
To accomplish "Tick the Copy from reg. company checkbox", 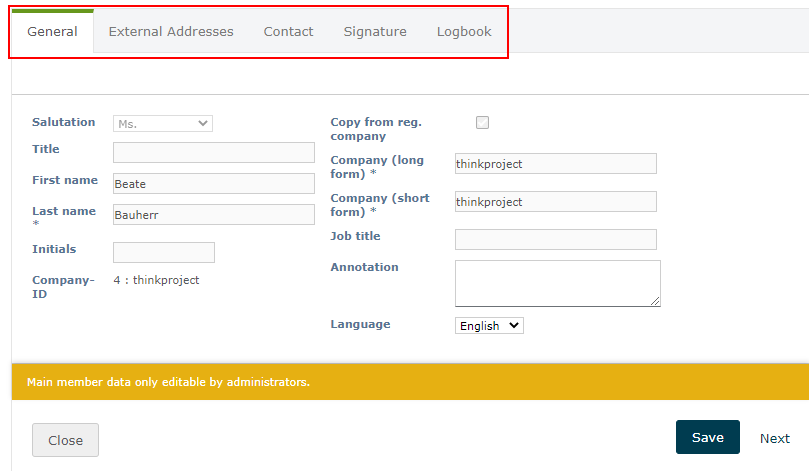I will [482, 123].
